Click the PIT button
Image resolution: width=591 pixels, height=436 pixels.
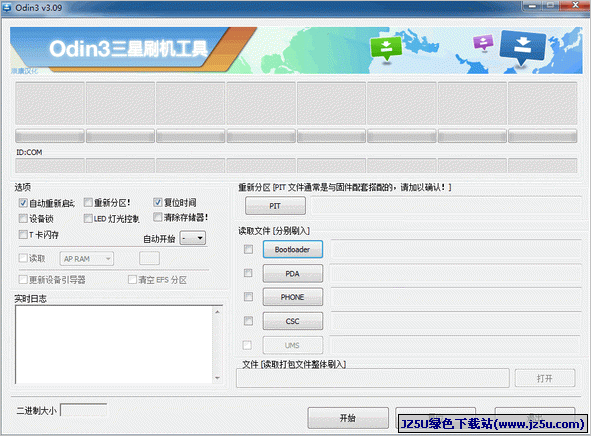275,206
